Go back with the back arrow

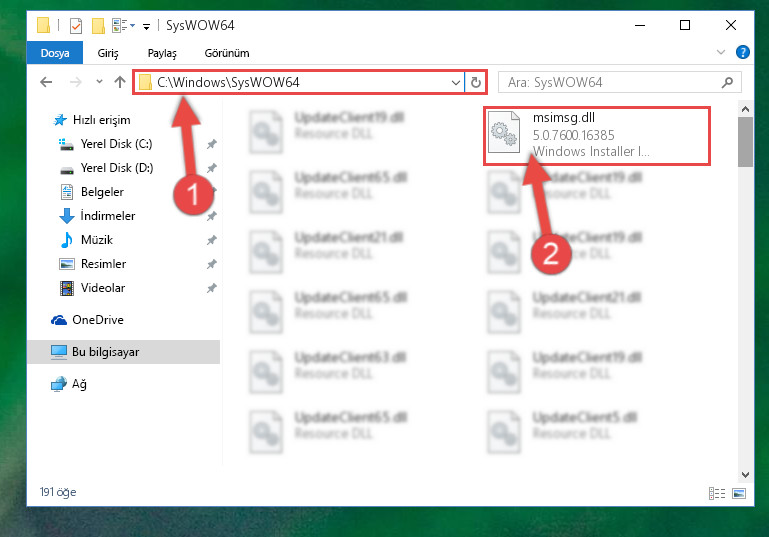[x=46, y=82]
